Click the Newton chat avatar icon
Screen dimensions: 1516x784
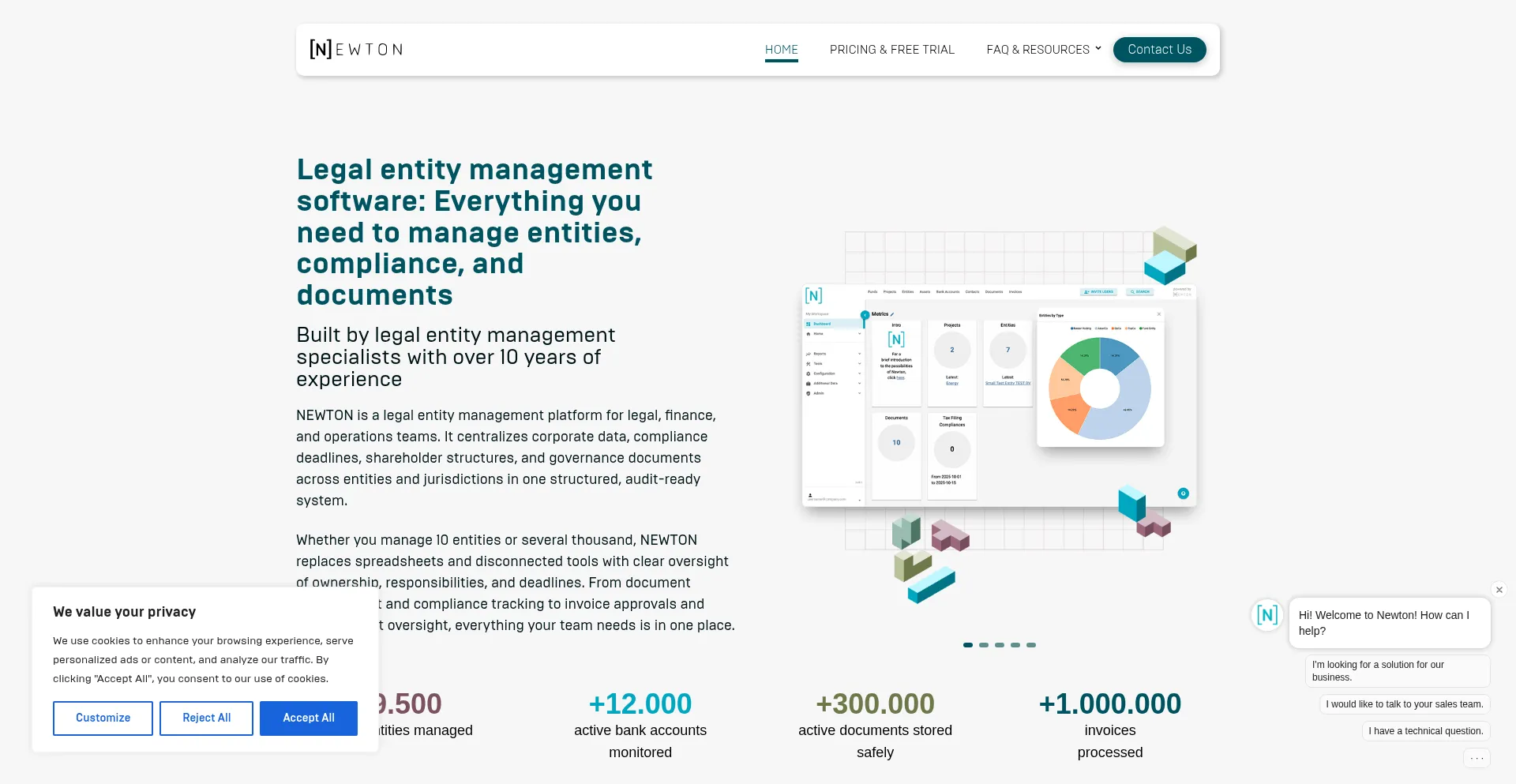click(1267, 615)
